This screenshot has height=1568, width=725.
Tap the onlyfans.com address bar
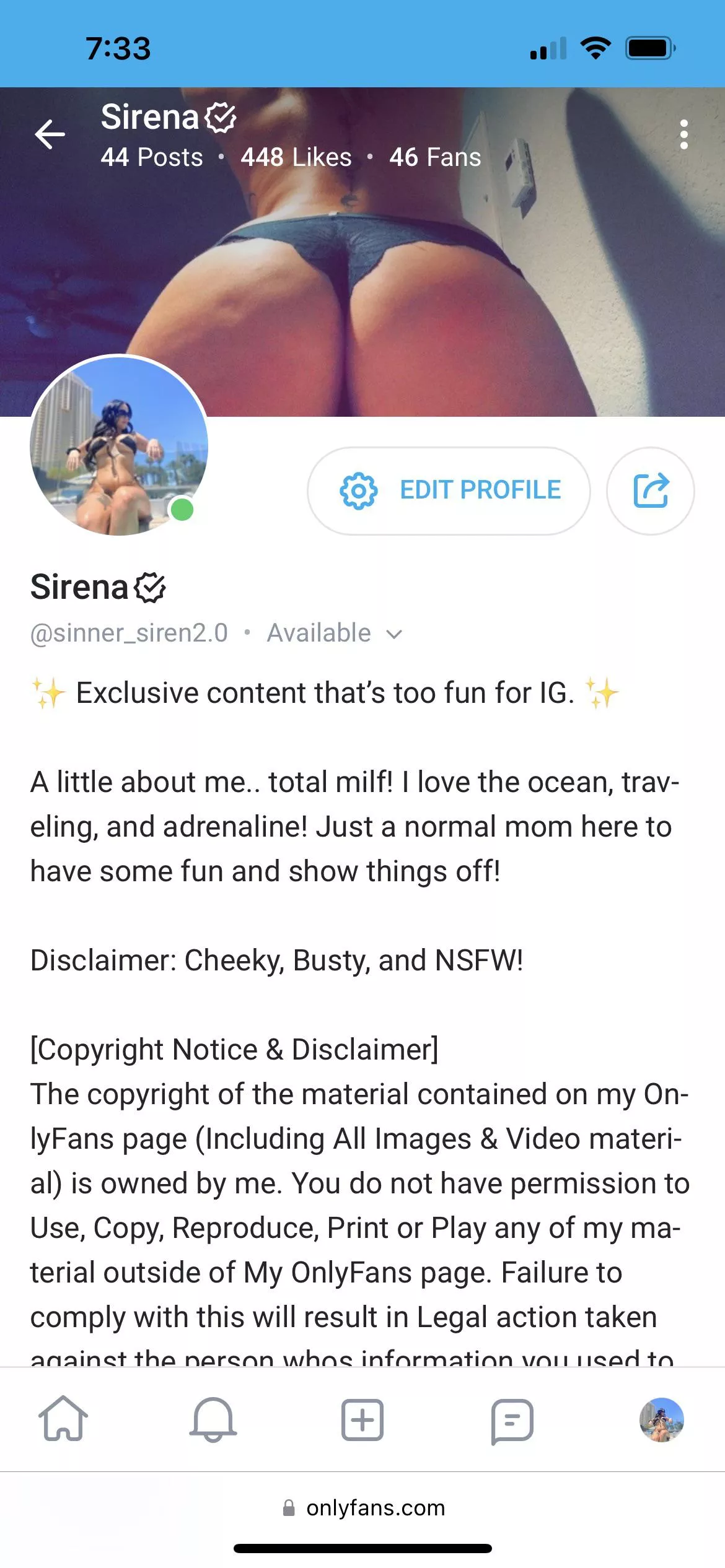point(376,1508)
